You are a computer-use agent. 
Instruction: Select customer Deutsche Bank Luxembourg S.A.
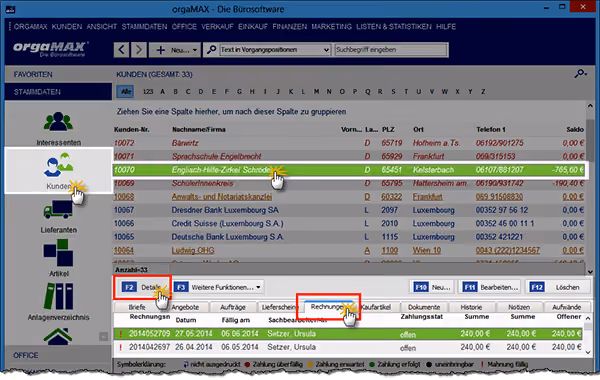point(349,236)
